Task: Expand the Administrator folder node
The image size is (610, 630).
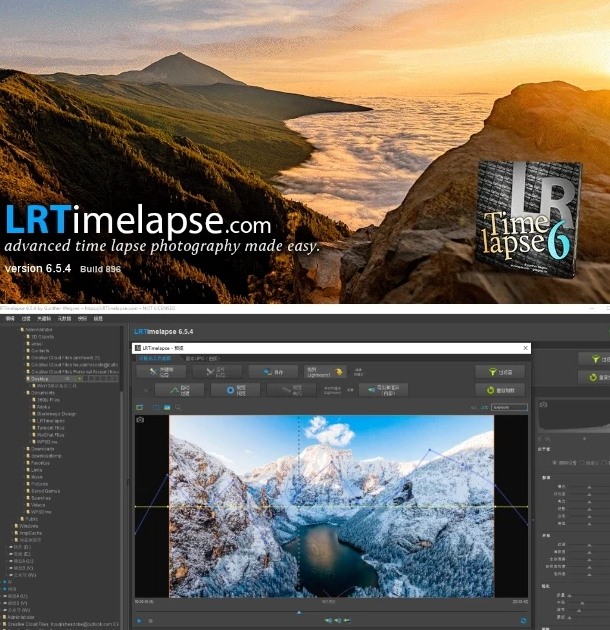Action: (18, 329)
